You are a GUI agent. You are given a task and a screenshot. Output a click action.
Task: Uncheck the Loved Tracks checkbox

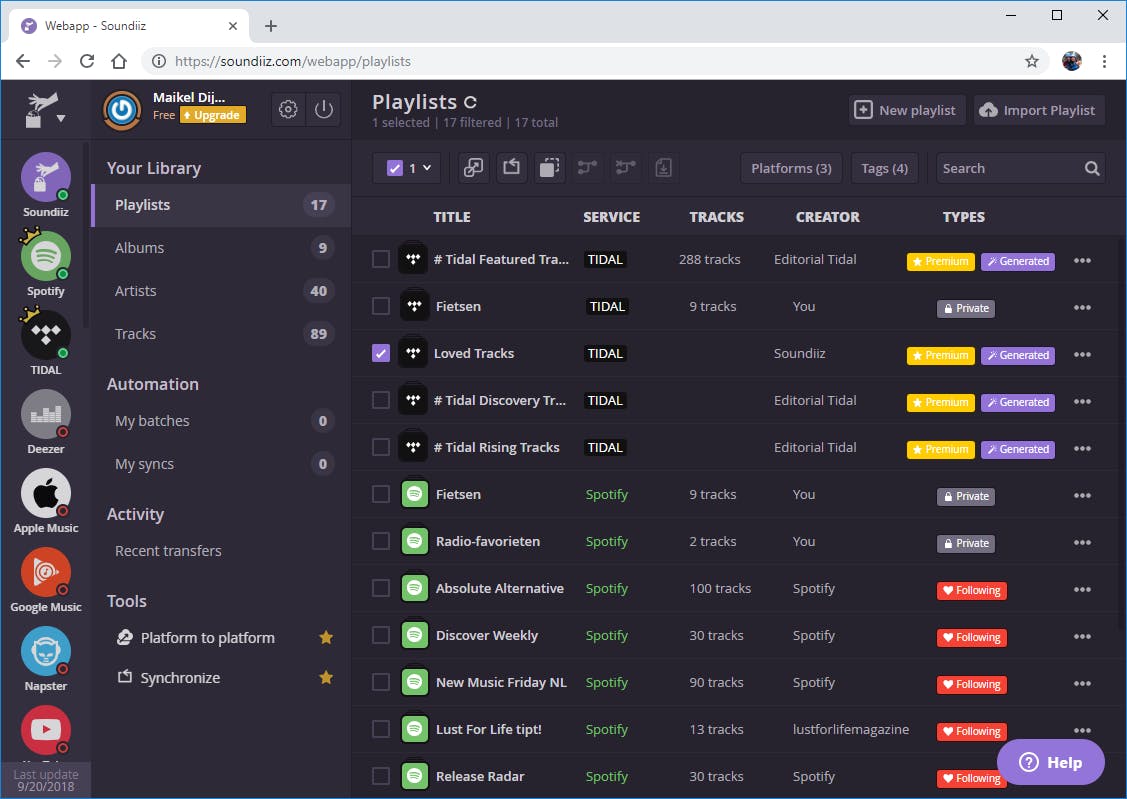point(381,353)
